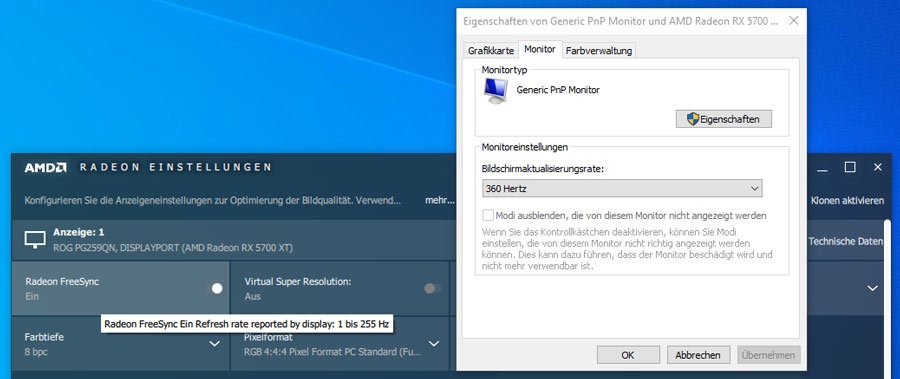This screenshot has height=379, width=900.
Task: Open the Bildschirmaktualisierungsrate 360 Hertz dropdown
Action: tap(622, 188)
